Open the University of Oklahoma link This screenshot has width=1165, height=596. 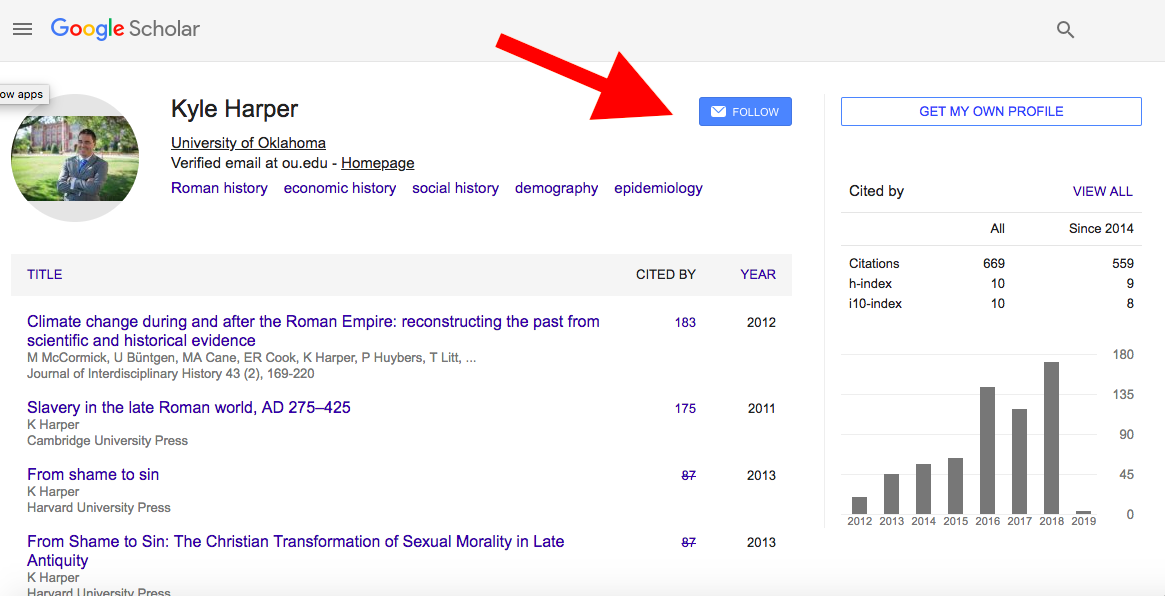click(x=248, y=143)
